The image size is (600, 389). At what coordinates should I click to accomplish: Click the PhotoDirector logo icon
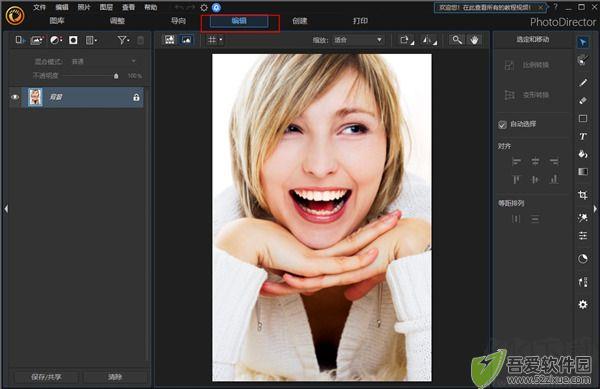click(15, 15)
